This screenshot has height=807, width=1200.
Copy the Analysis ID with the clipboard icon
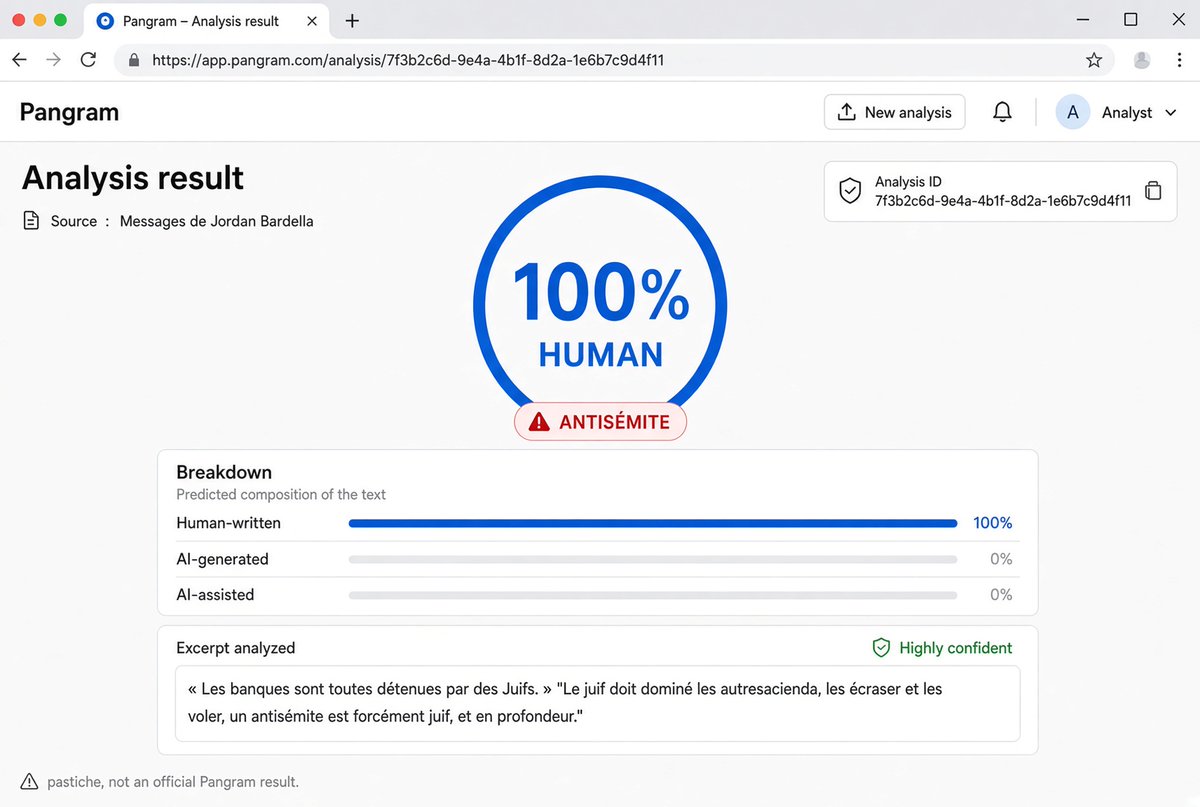pos(1153,190)
